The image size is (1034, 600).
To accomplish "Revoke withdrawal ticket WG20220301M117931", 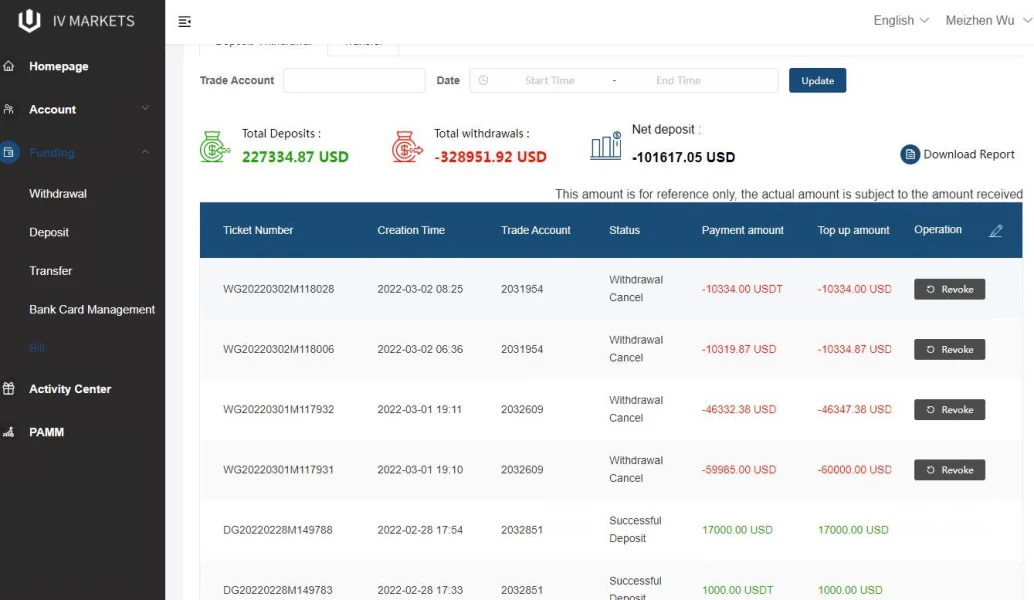I will pos(949,470).
